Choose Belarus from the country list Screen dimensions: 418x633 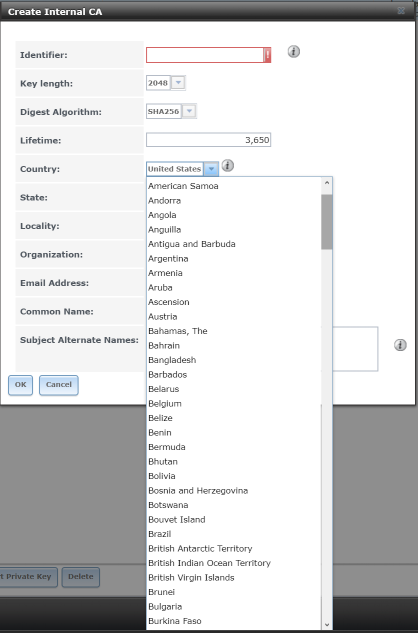pyautogui.click(x=234, y=389)
